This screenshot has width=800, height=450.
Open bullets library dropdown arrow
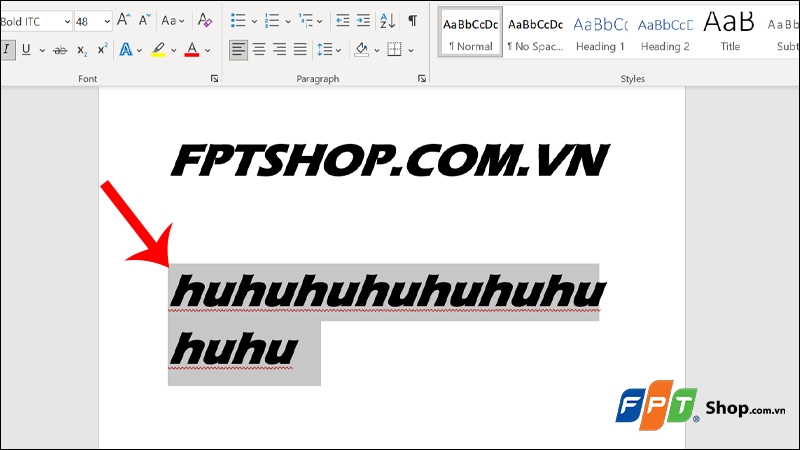pos(254,21)
